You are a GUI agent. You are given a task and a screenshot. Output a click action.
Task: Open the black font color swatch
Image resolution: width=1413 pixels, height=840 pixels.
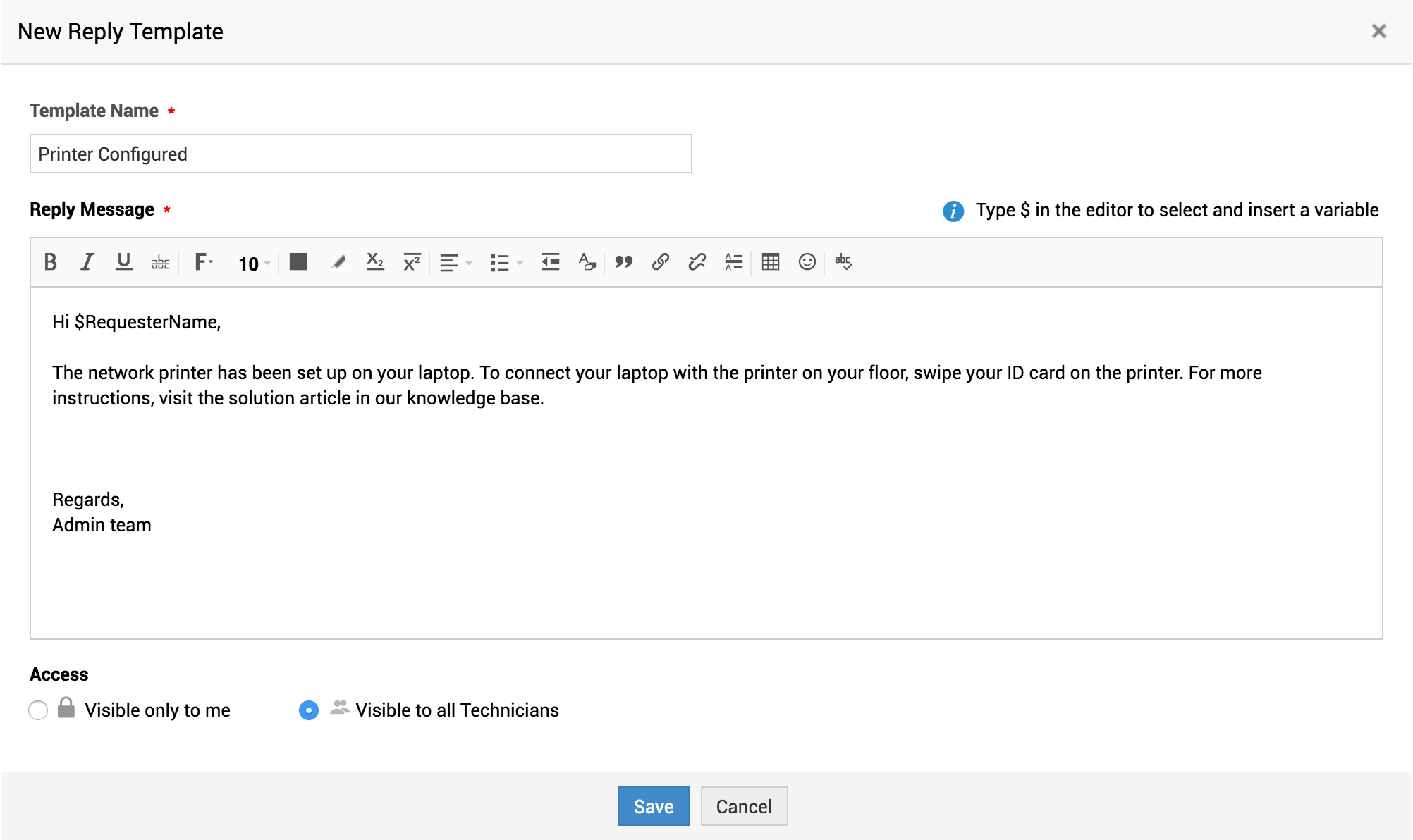(x=298, y=262)
